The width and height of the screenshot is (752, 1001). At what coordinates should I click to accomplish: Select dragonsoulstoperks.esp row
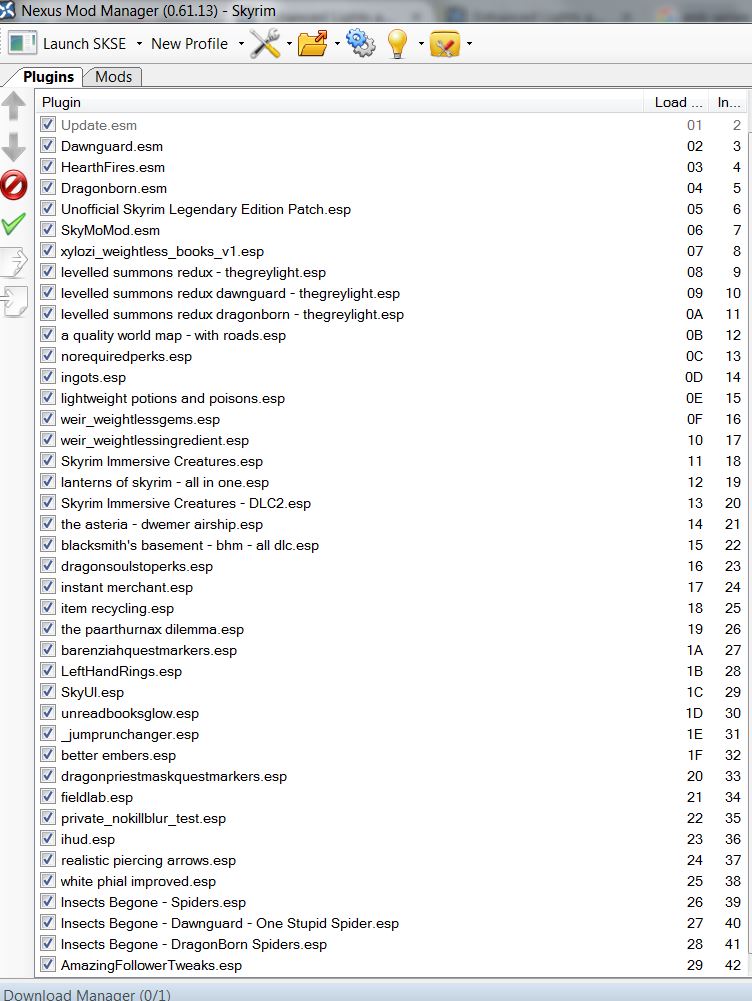(x=391, y=566)
